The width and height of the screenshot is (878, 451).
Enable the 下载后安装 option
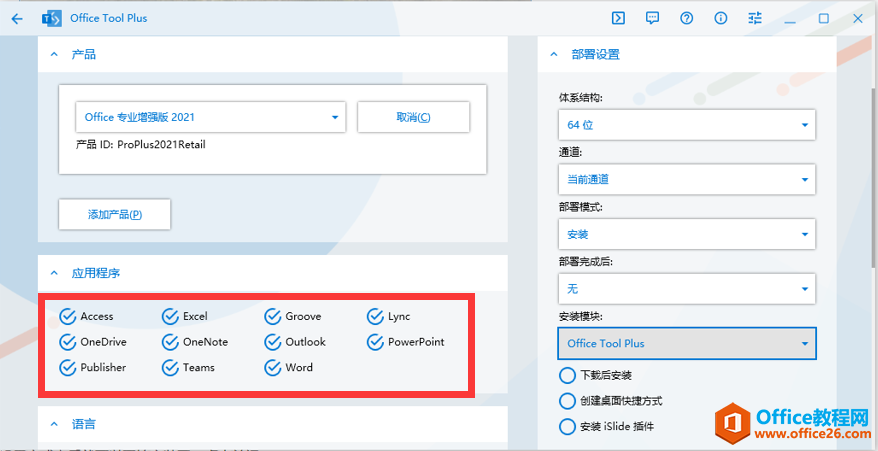[567, 375]
